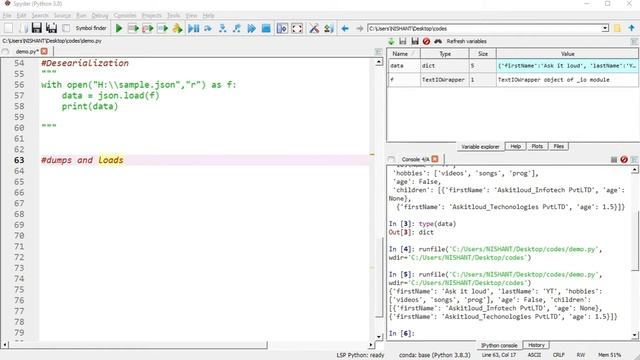Step into function in debugger

[222, 28]
